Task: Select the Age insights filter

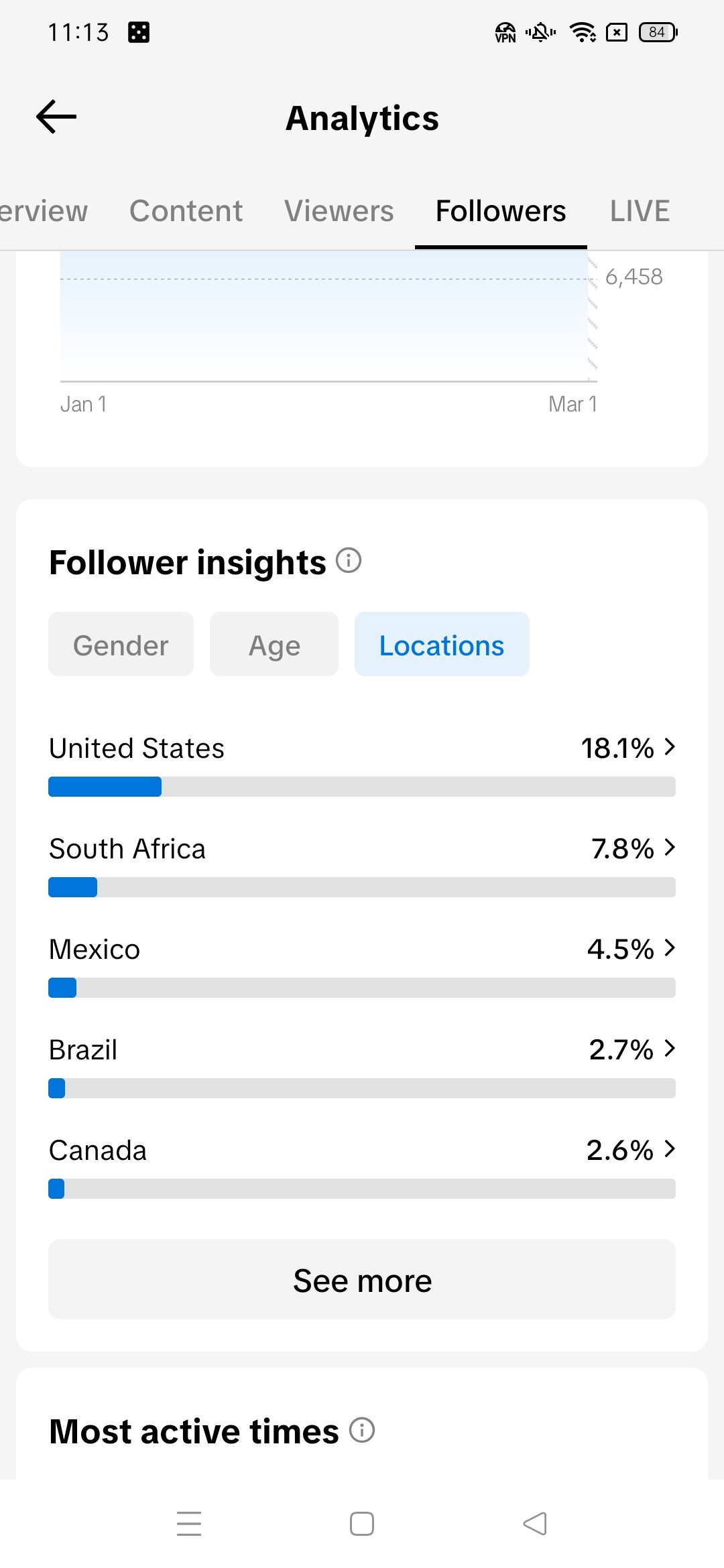Action: click(274, 645)
